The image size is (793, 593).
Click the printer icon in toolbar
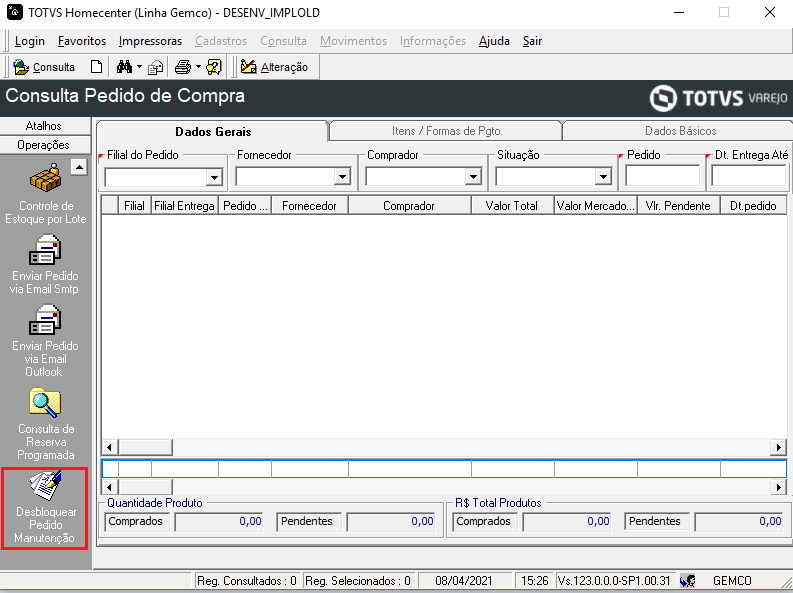[x=183, y=67]
